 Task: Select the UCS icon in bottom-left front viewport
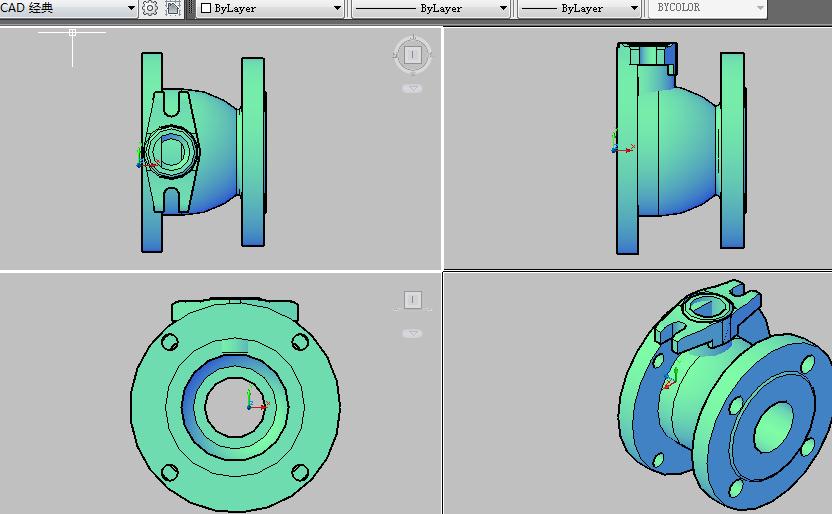[257, 401]
